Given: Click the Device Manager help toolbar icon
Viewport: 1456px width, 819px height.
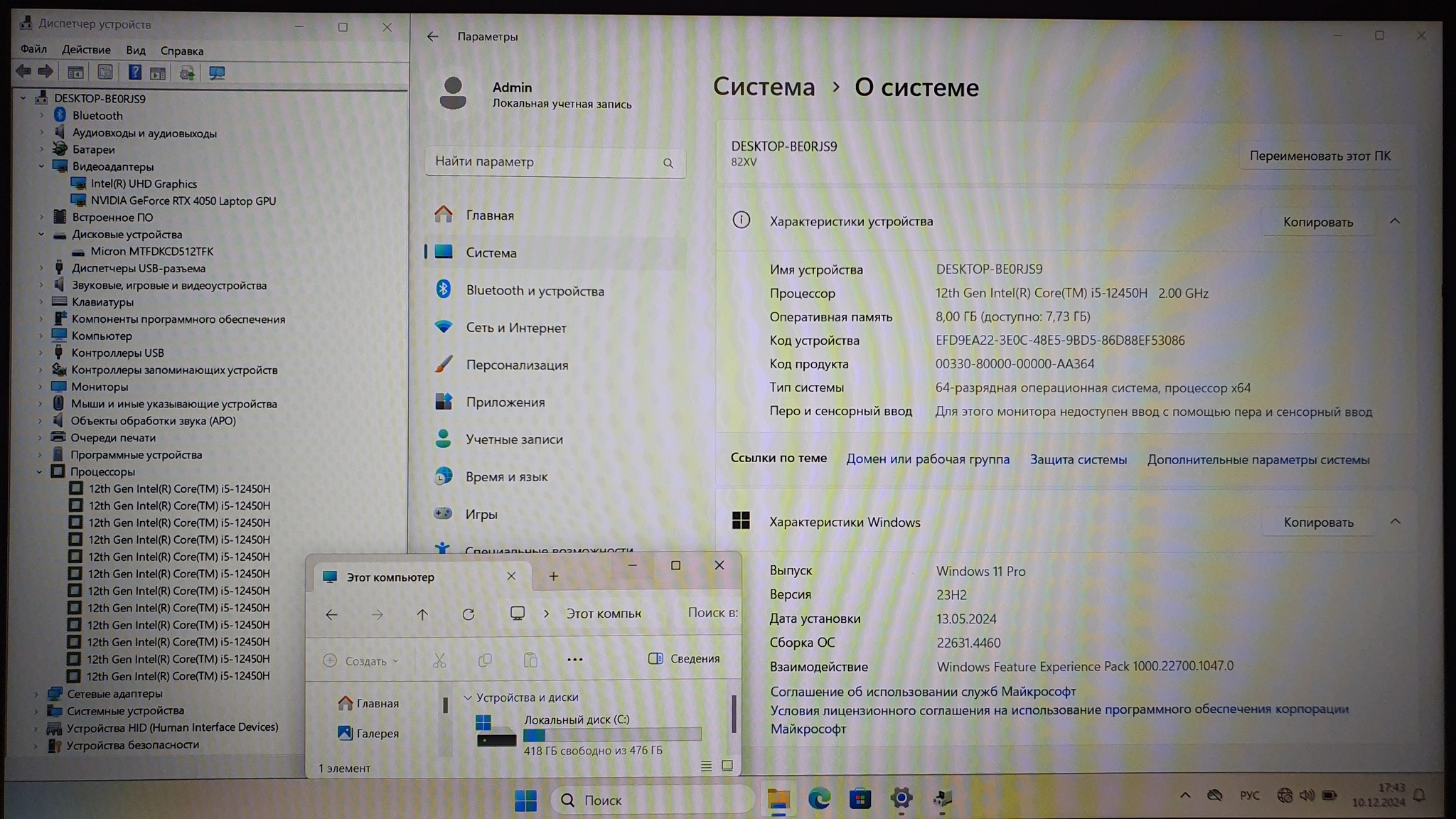Looking at the screenshot, I should [x=134, y=73].
